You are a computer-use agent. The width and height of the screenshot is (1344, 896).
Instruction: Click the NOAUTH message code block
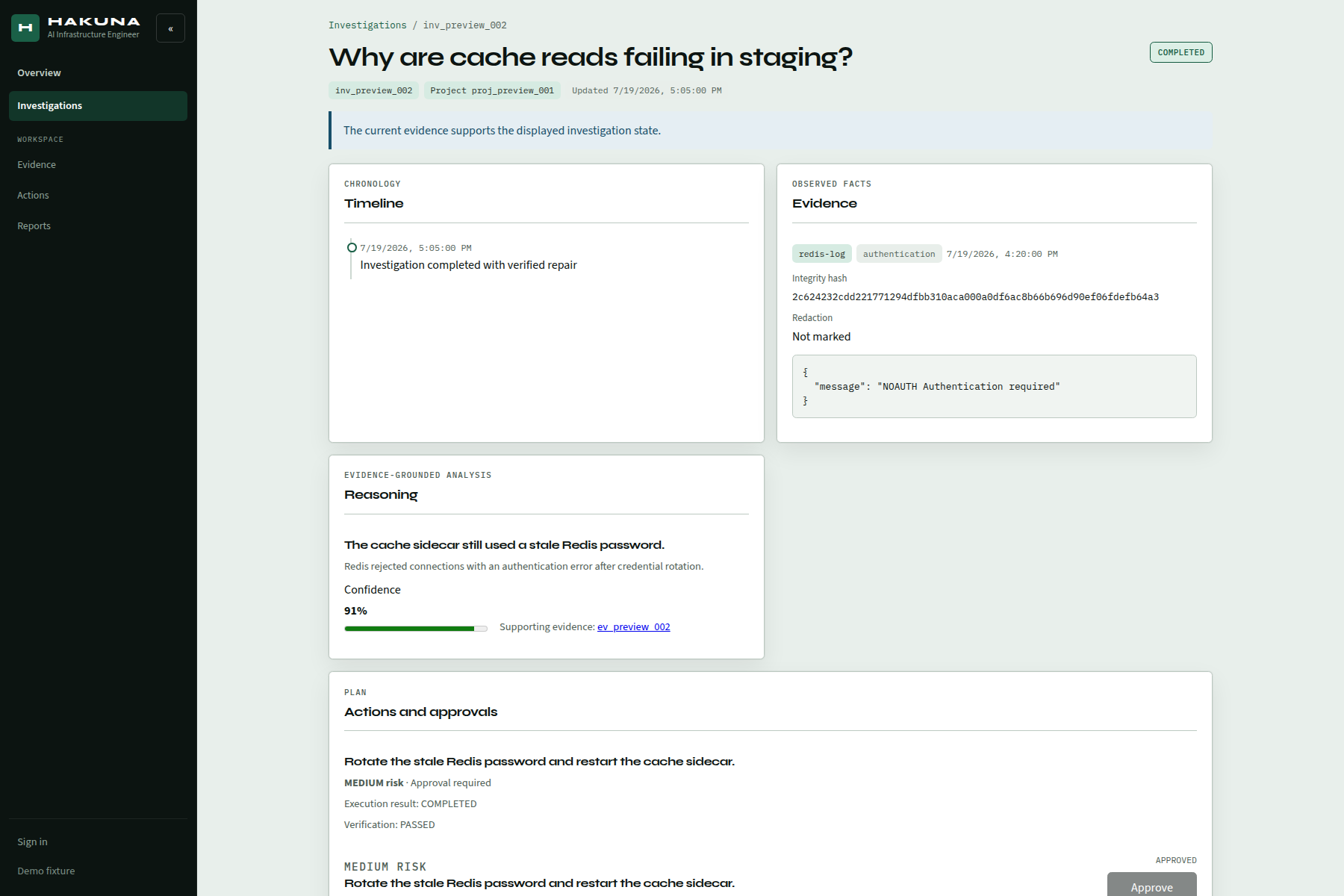[x=994, y=387]
